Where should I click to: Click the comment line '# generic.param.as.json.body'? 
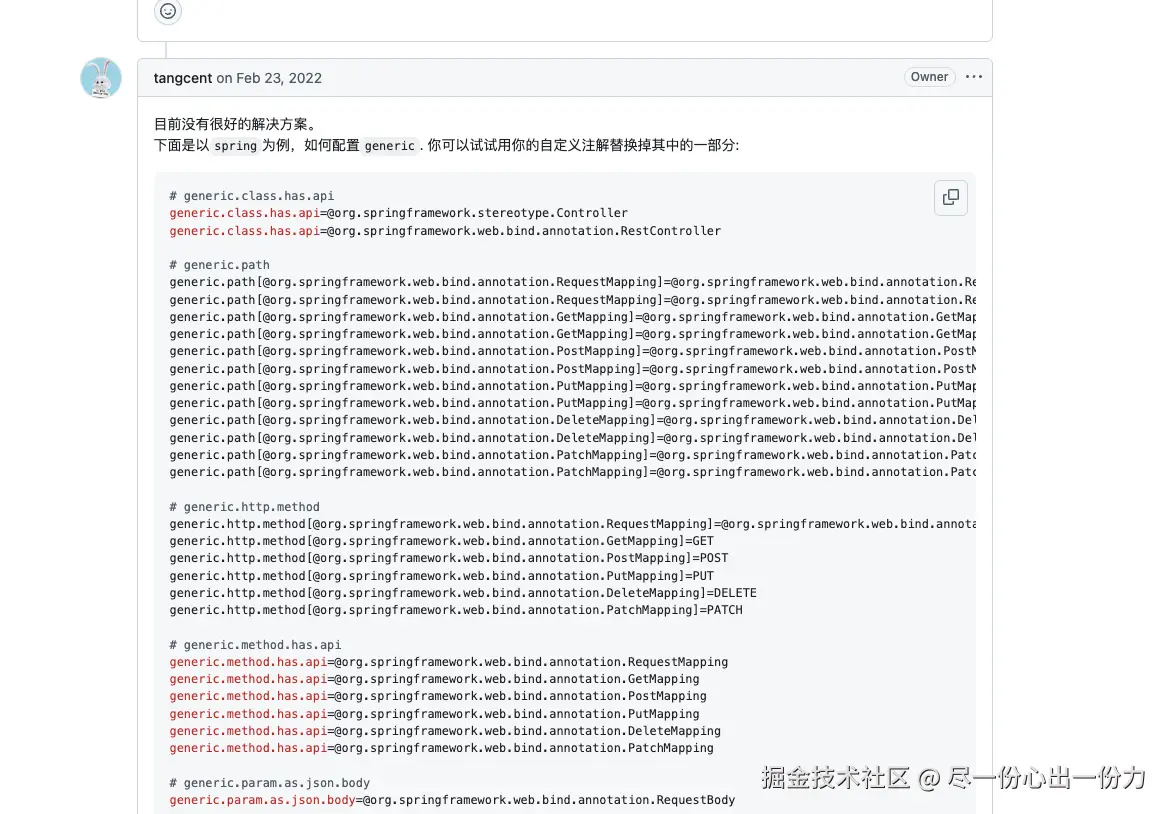[x=269, y=783]
